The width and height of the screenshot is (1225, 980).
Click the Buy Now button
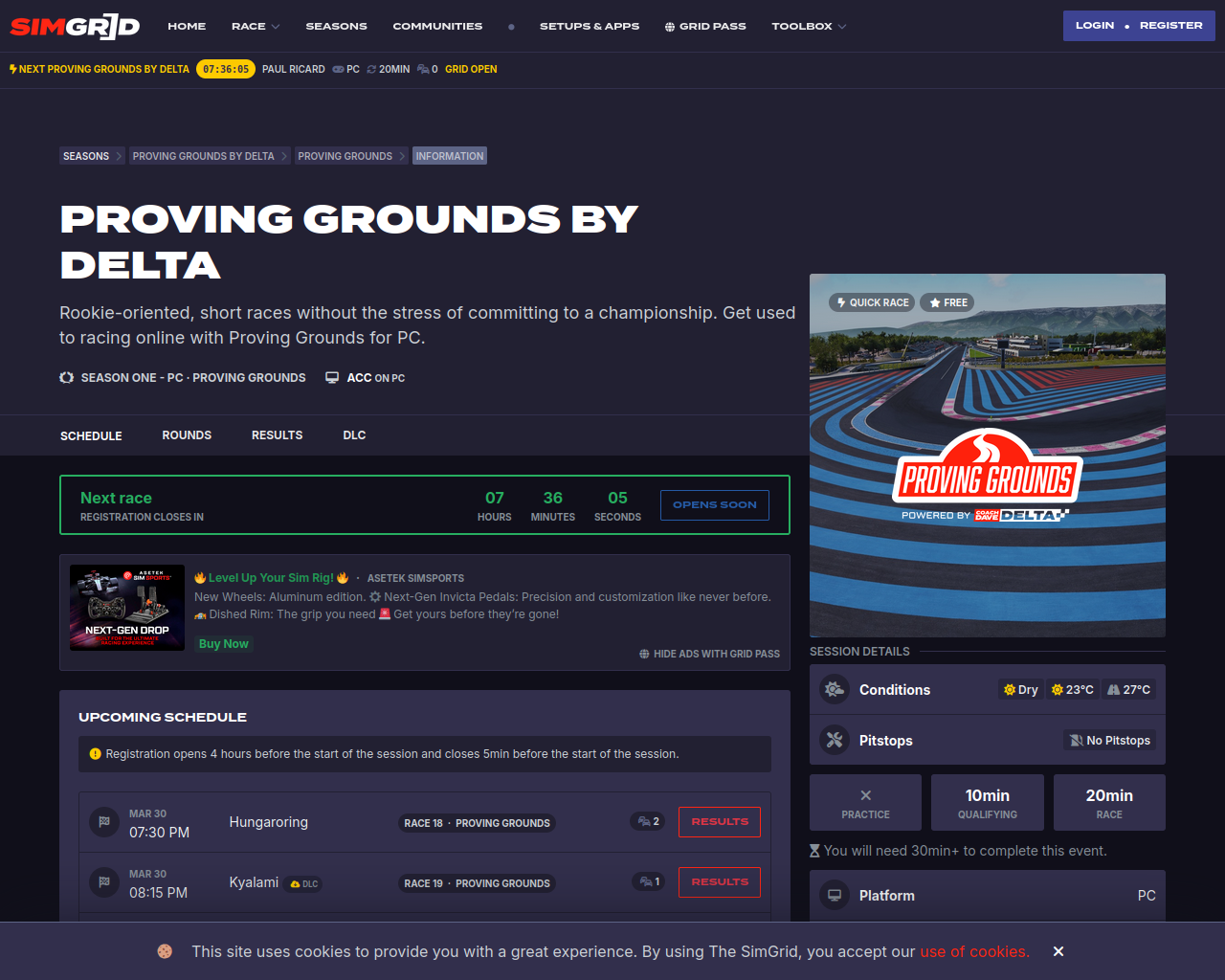point(224,644)
